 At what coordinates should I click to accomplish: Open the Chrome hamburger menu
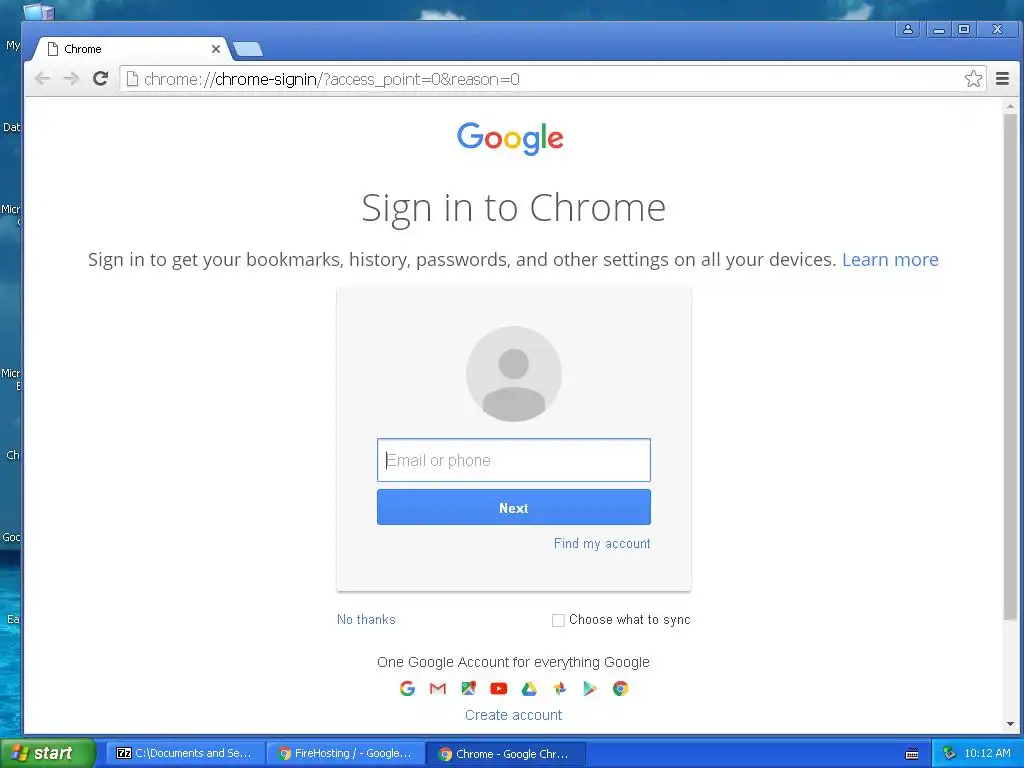click(x=1002, y=79)
